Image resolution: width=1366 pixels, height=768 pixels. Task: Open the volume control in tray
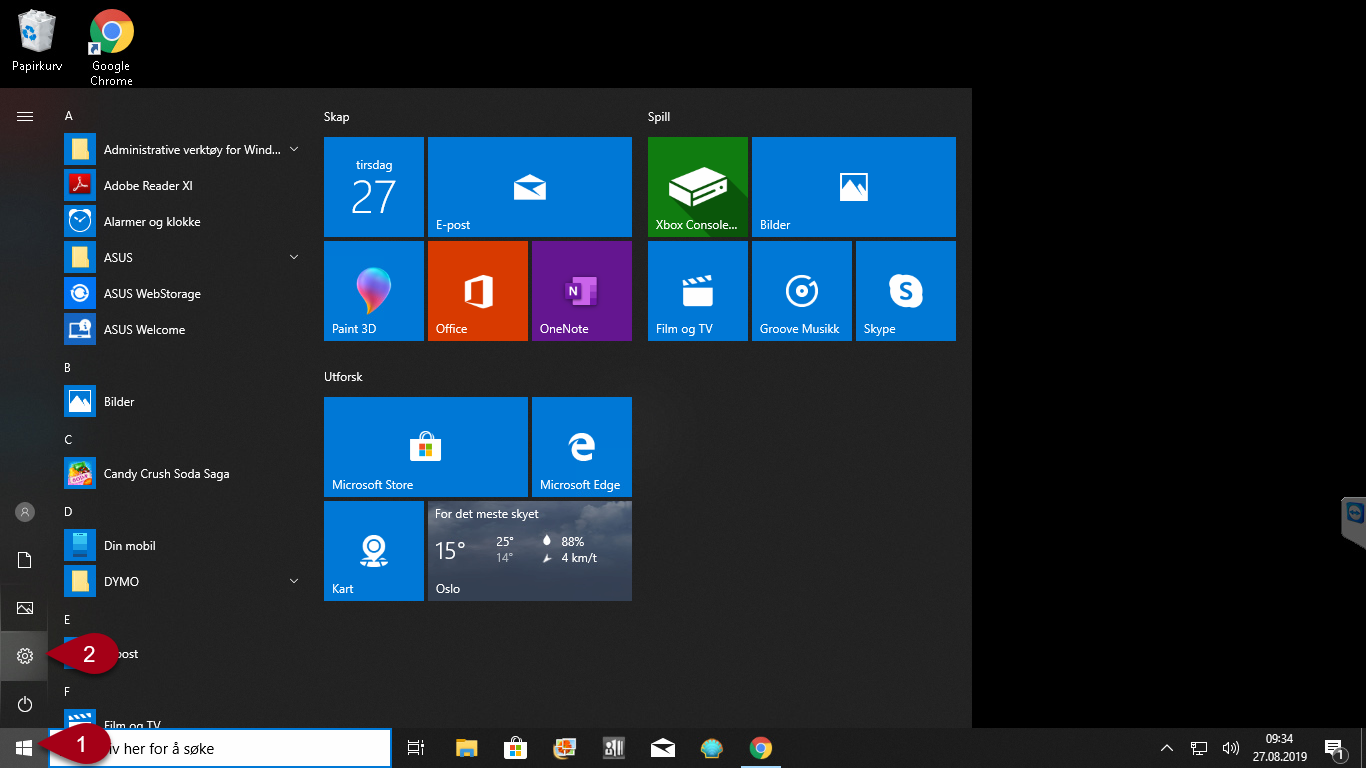click(x=1230, y=748)
